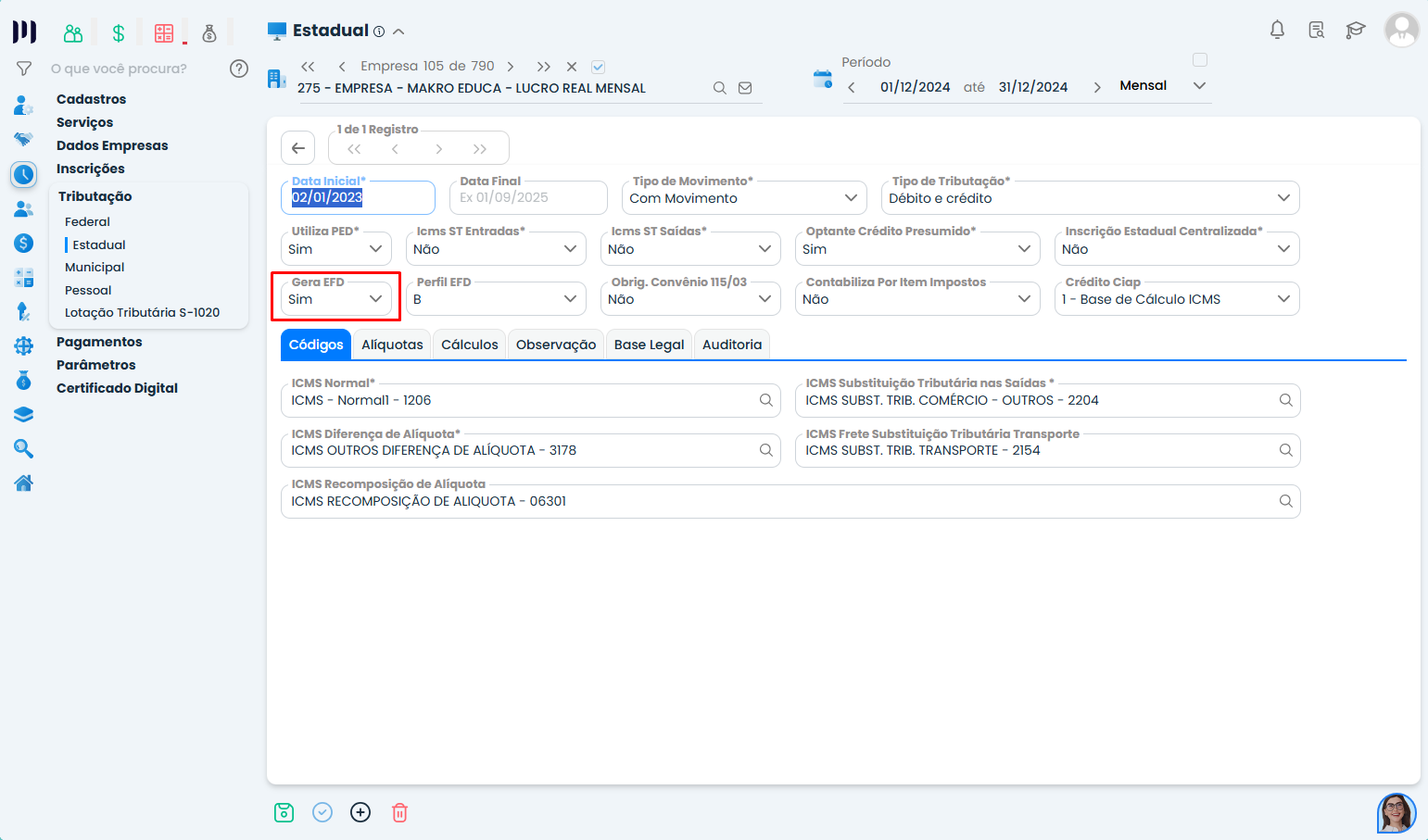Toggle the checkbox next to company navigation
1428x840 pixels.
[599, 67]
